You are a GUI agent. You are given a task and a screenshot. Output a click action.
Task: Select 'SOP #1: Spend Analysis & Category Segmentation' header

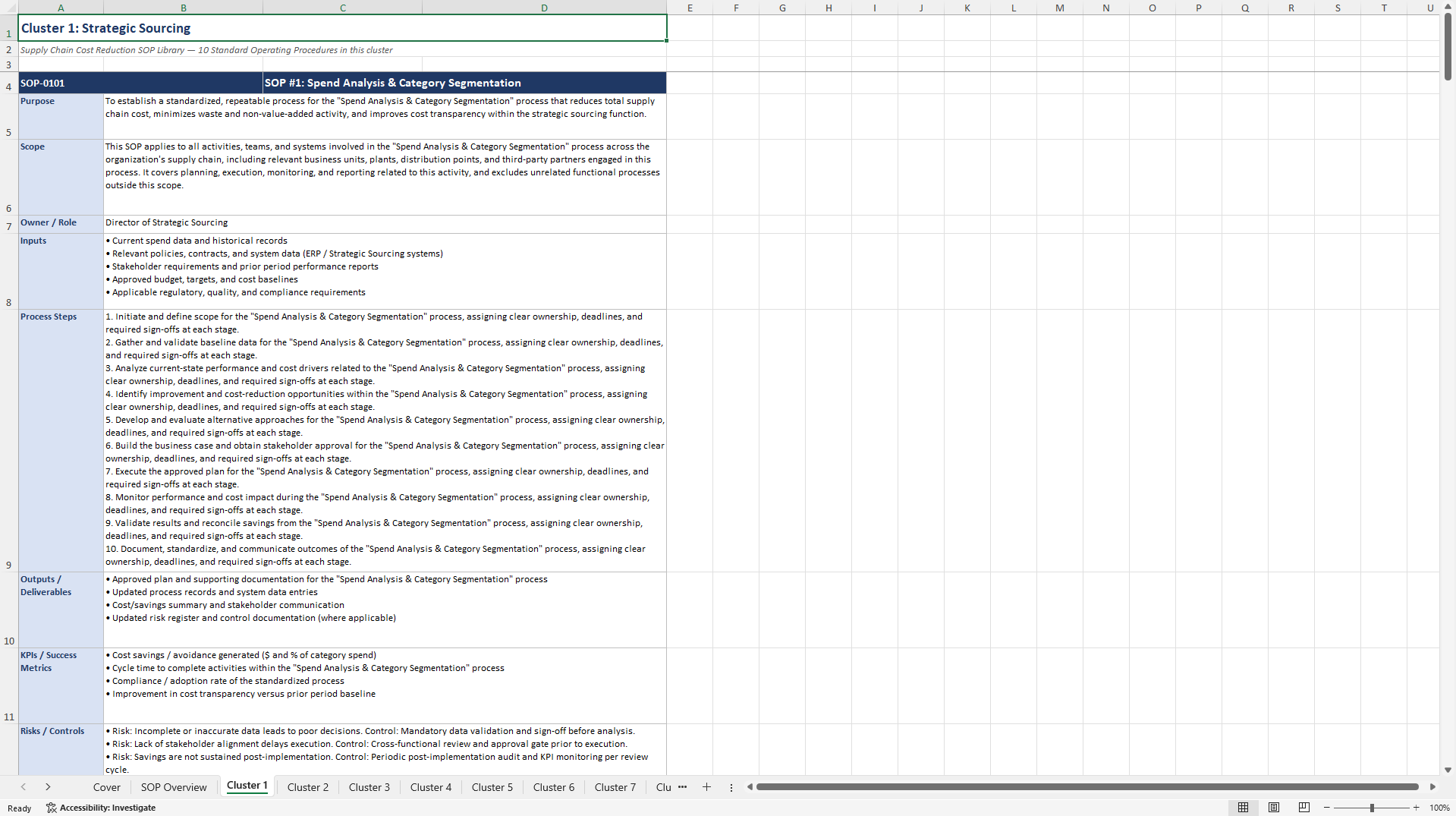tap(464, 83)
